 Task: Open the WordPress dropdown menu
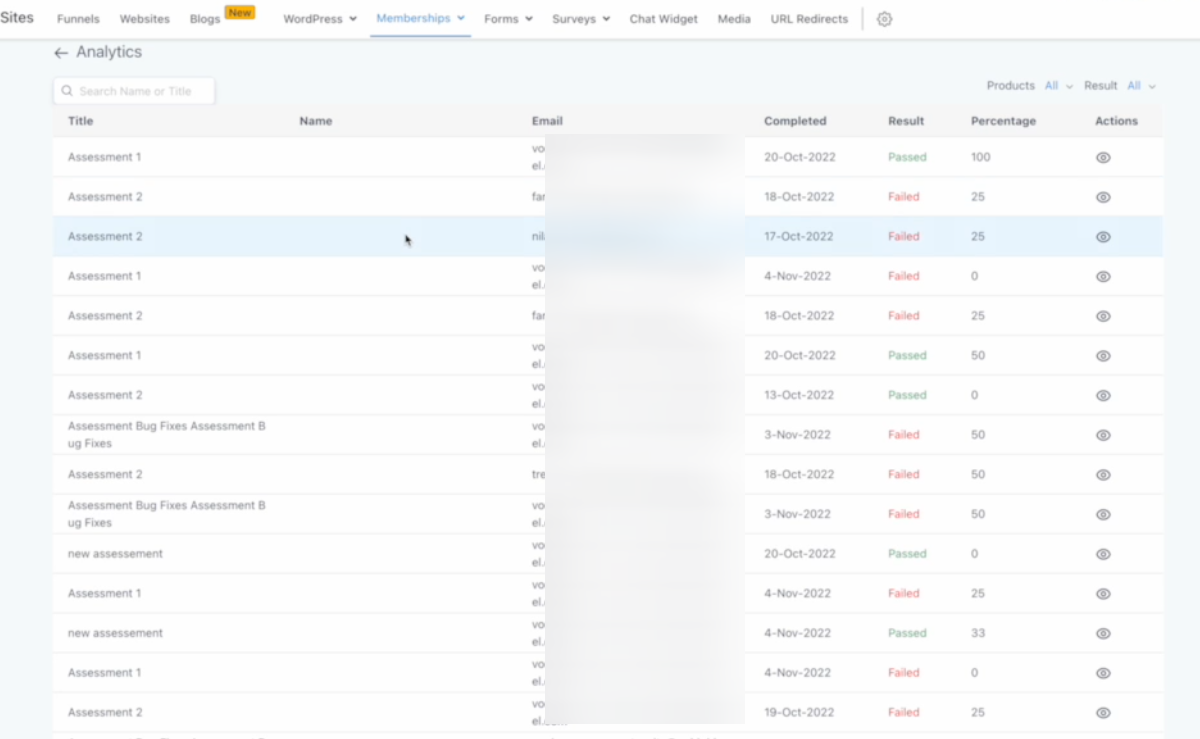(x=320, y=19)
